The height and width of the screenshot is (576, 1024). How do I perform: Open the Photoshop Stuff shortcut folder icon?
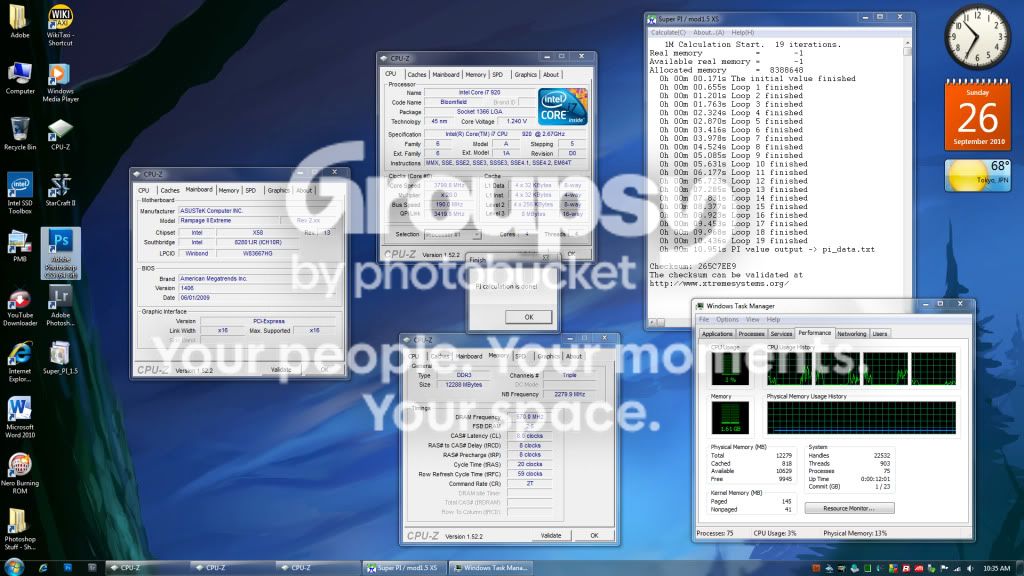(x=20, y=530)
